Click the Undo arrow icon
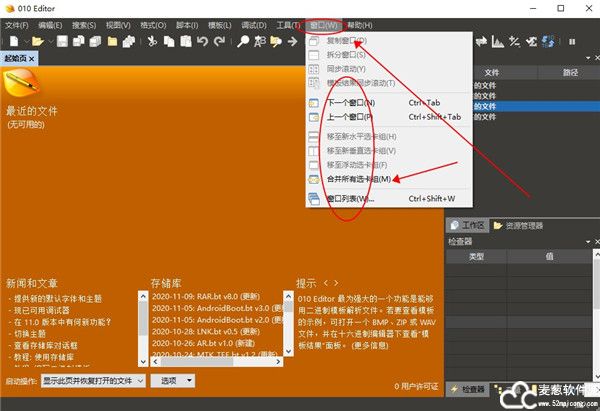 tap(202, 41)
